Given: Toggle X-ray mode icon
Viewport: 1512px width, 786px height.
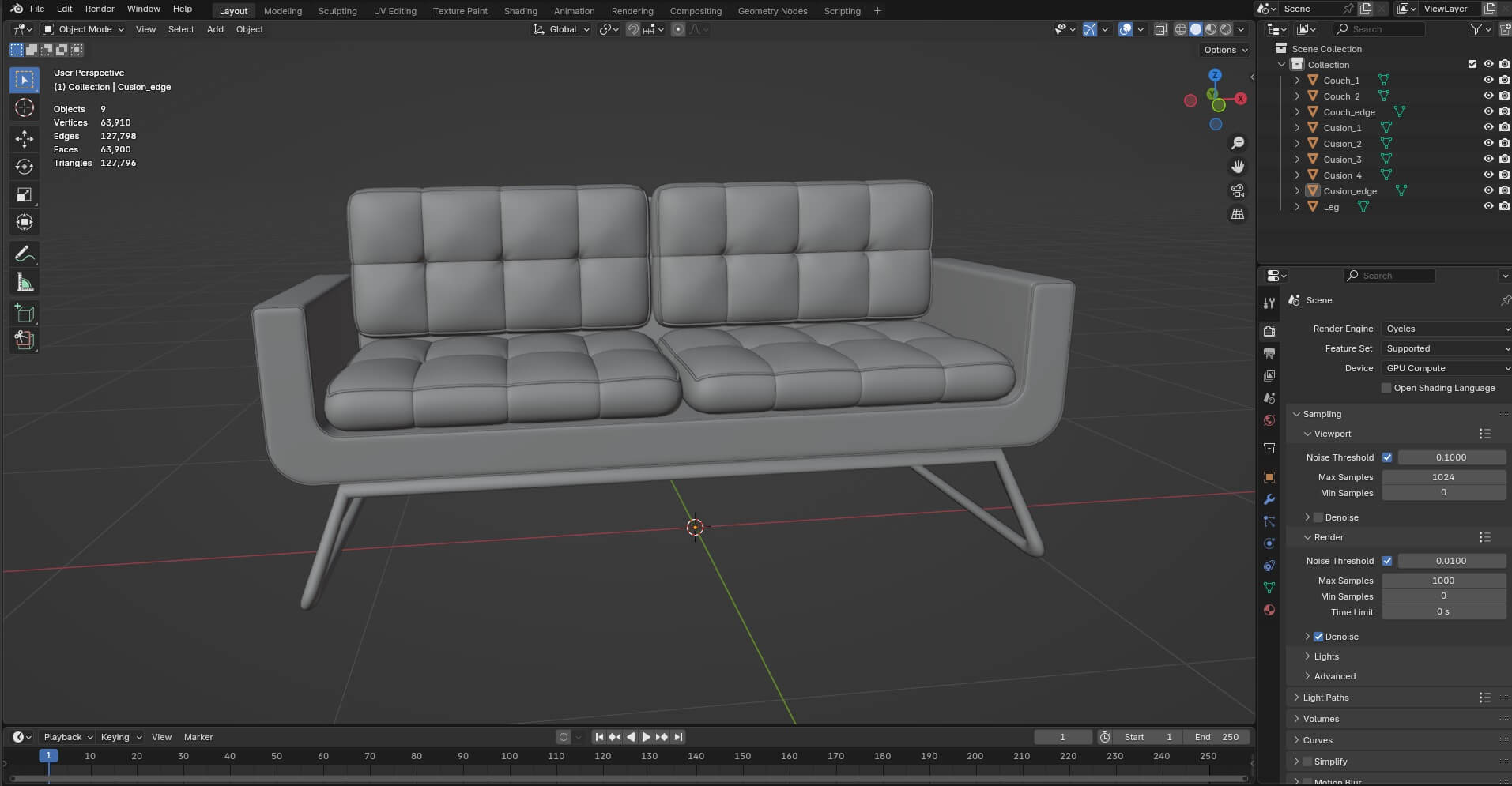Looking at the screenshot, I should (1160, 29).
